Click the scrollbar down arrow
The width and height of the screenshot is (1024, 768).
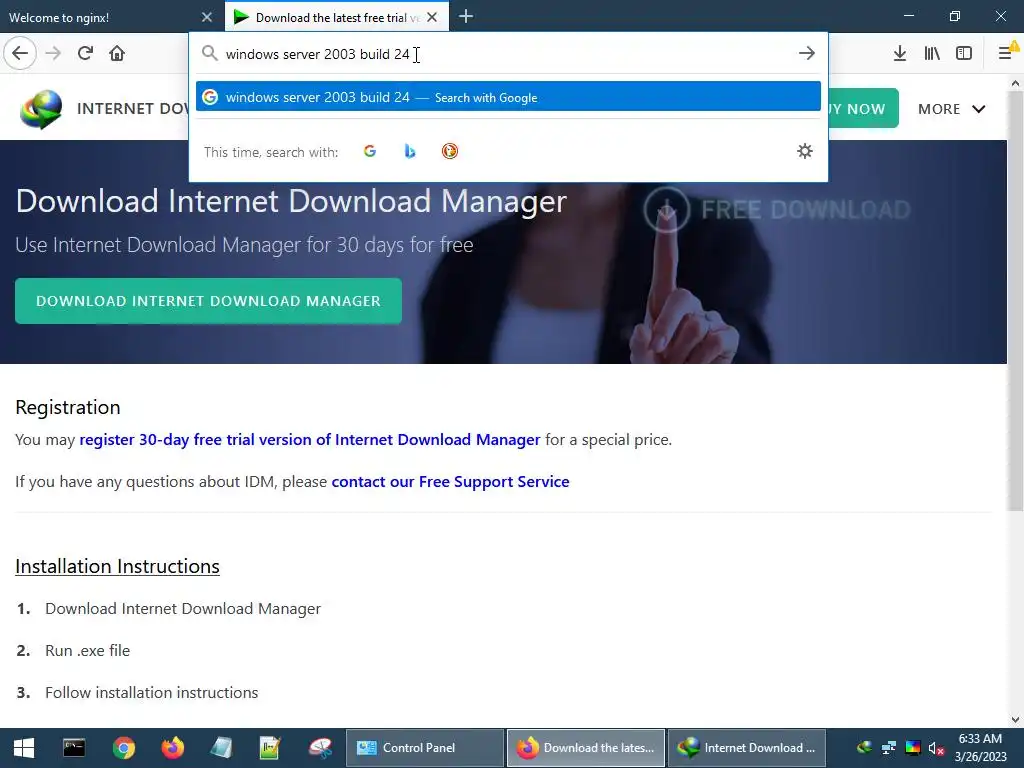1016,720
